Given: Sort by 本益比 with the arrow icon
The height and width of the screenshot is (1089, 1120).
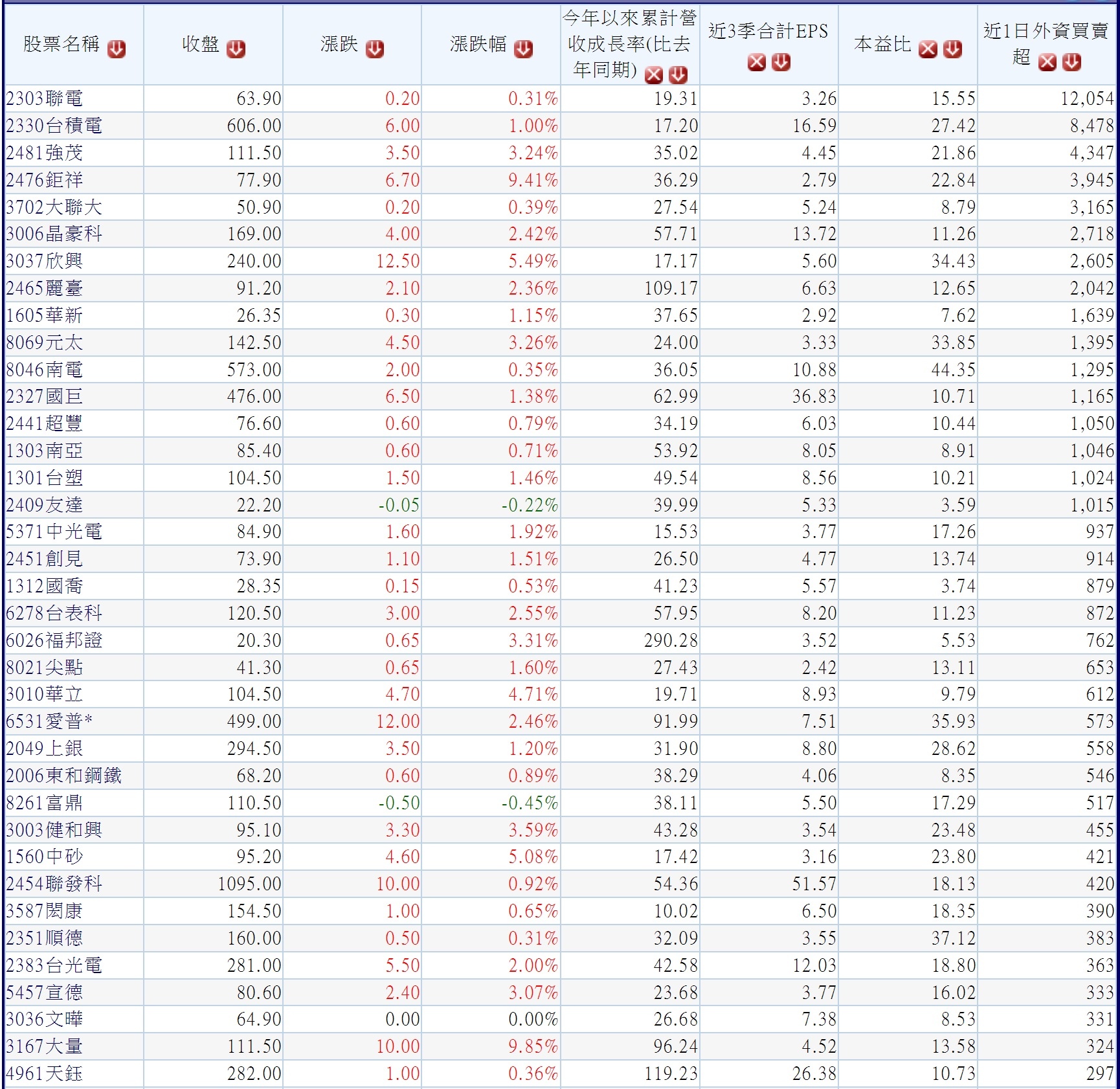Looking at the screenshot, I should click(x=952, y=49).
